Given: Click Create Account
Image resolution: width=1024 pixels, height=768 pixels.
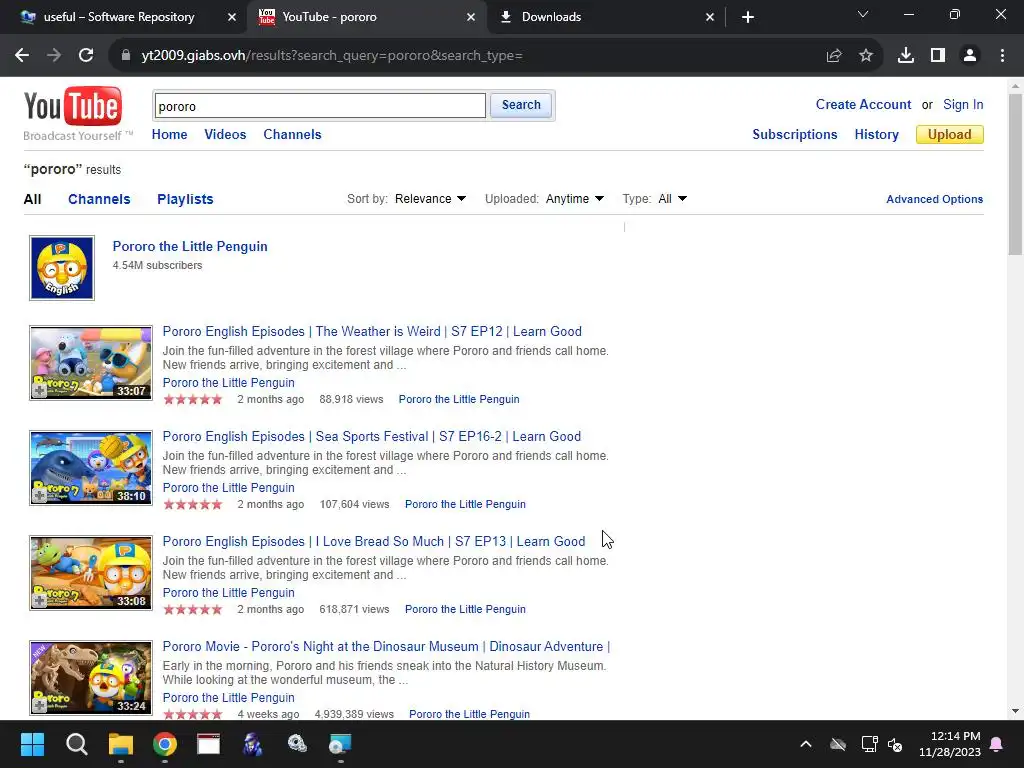Looking at the screenshot, I should 863,104.
